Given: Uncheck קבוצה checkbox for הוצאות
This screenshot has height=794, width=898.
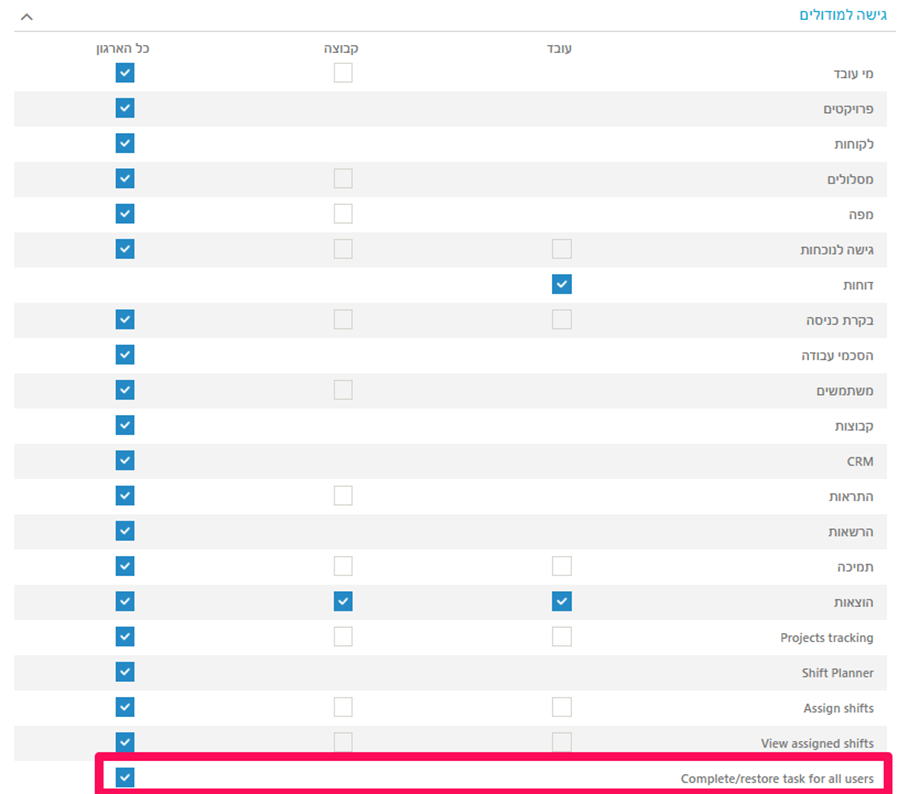Looking at the screenshot, I should coord(343,602).
